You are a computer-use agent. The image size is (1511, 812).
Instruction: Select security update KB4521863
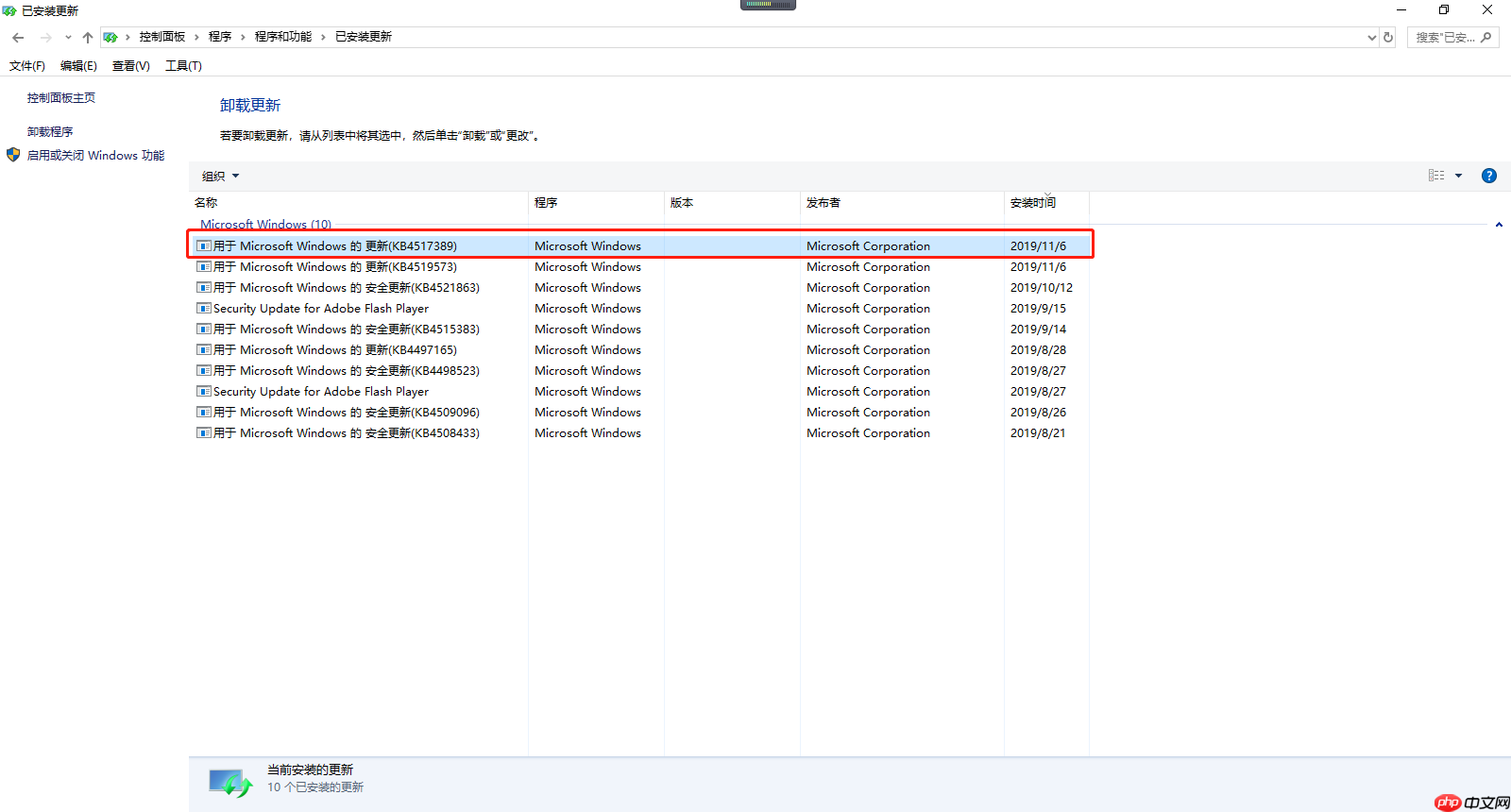[x=640, y=288]
